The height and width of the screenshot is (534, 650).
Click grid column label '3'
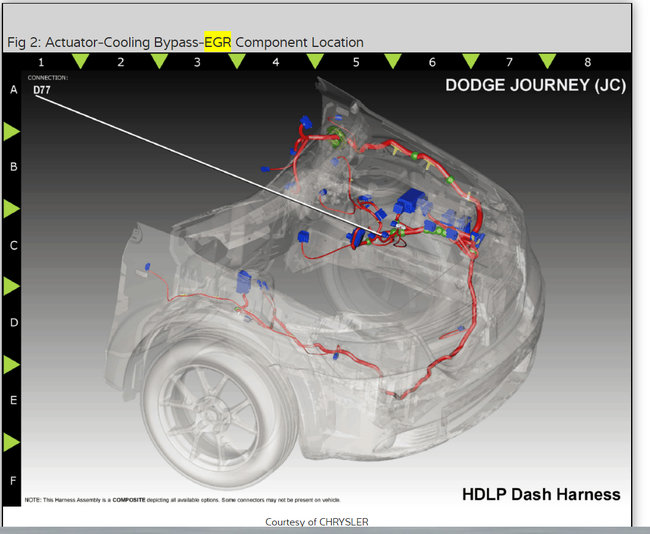click(x=197, y=62)
